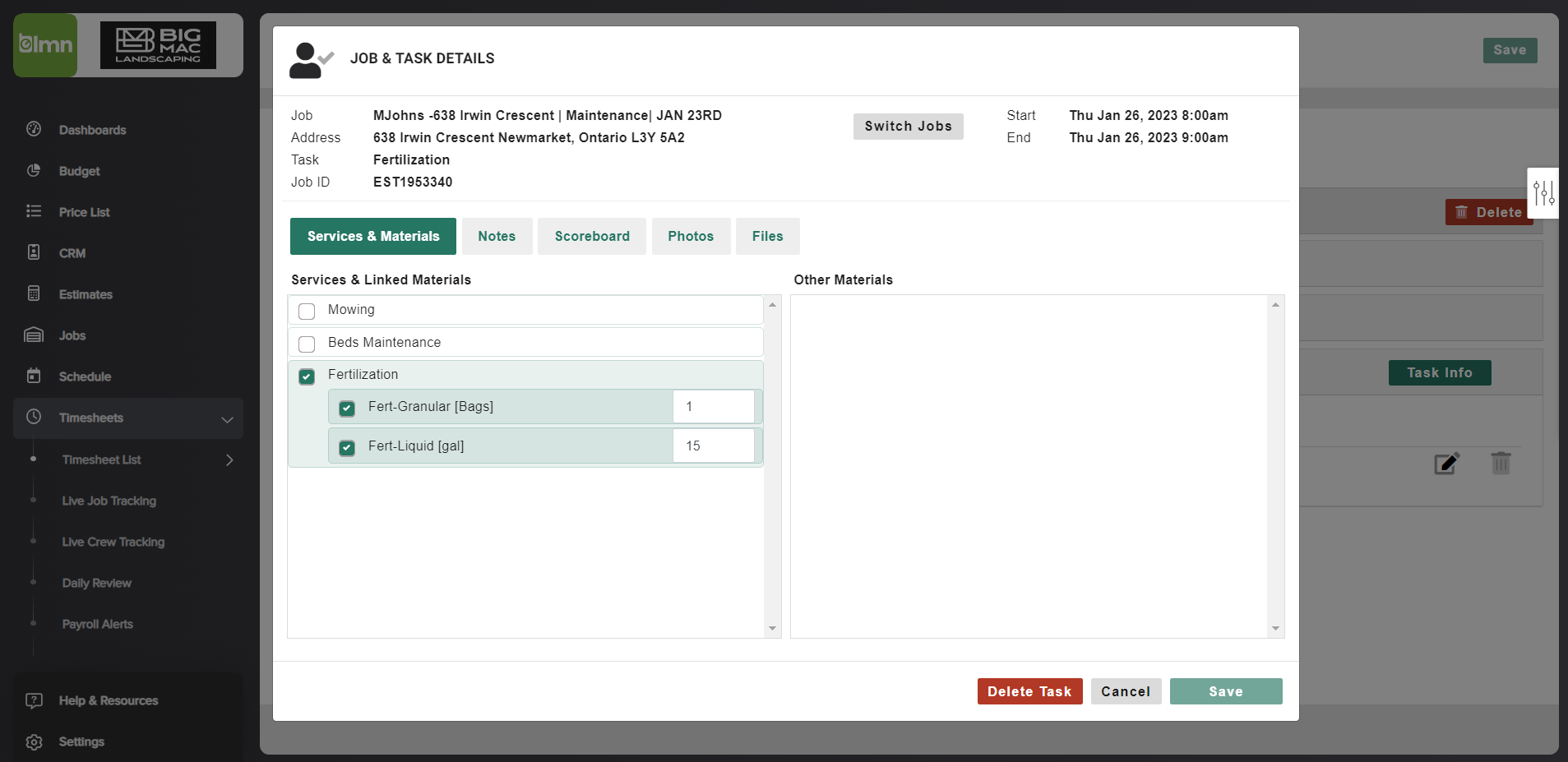Check the Mowing service checkbox

click(x=307, y=311)
